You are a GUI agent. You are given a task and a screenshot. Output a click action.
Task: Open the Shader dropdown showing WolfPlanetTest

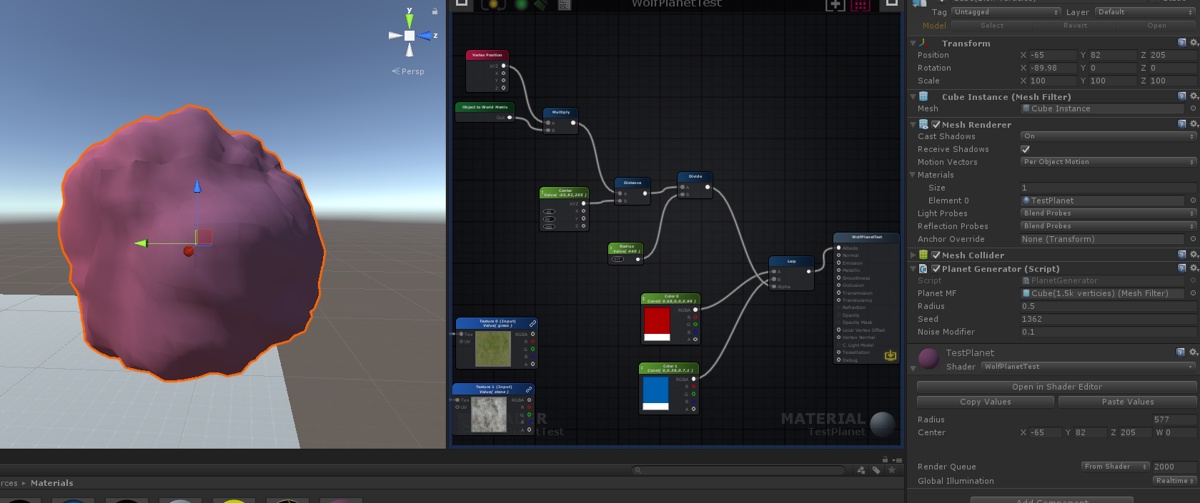pyautogui.click(x=1087, y=367)
